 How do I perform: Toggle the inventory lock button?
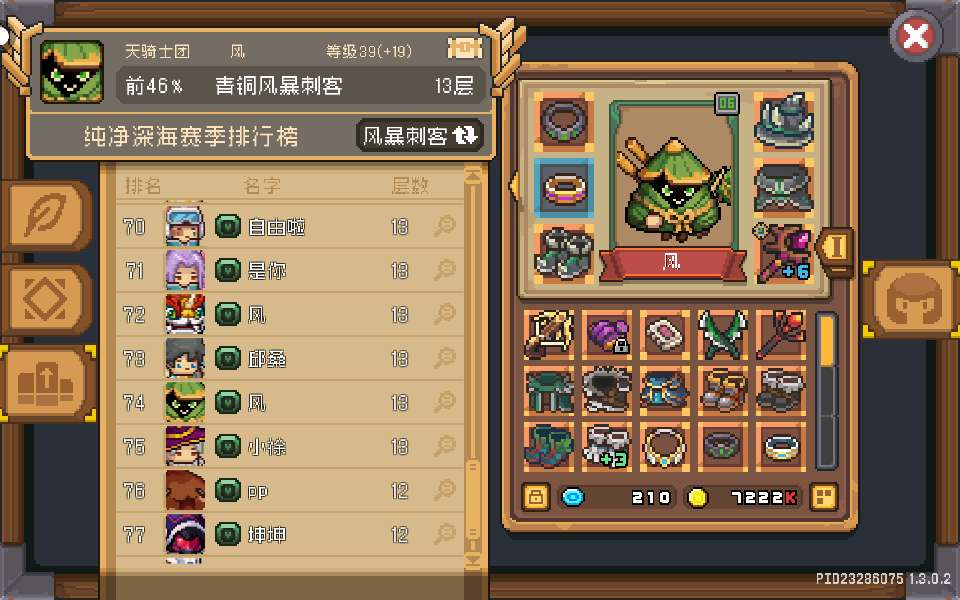coord(535,497)
